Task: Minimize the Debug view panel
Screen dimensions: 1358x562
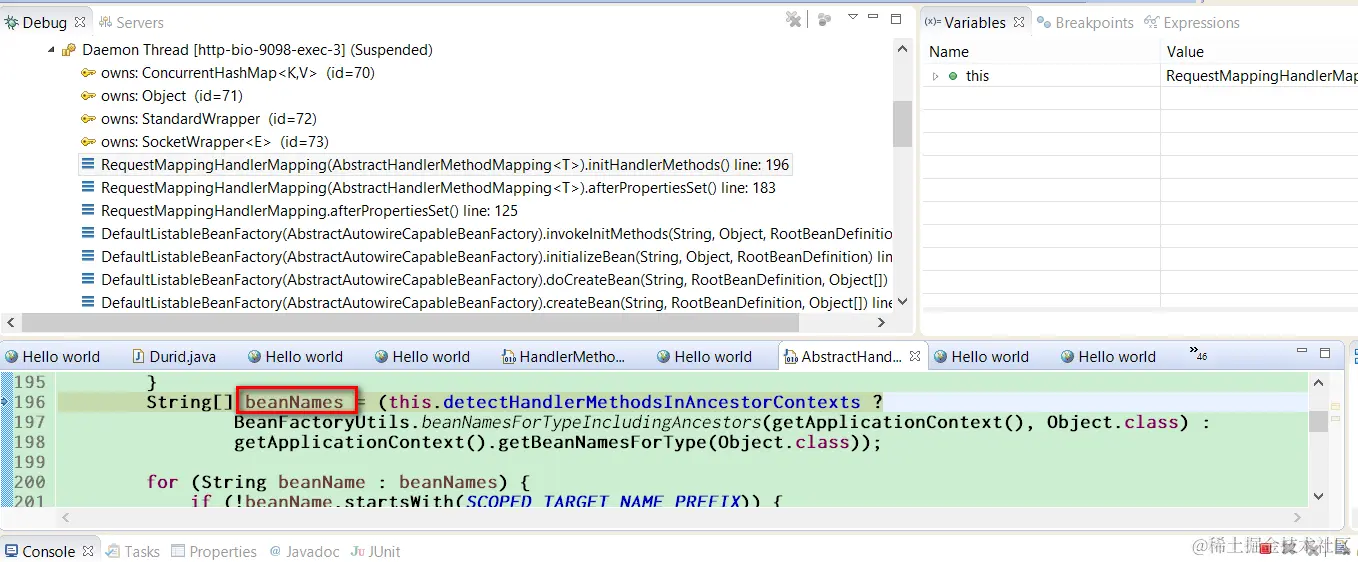Action: pos(874,17)
